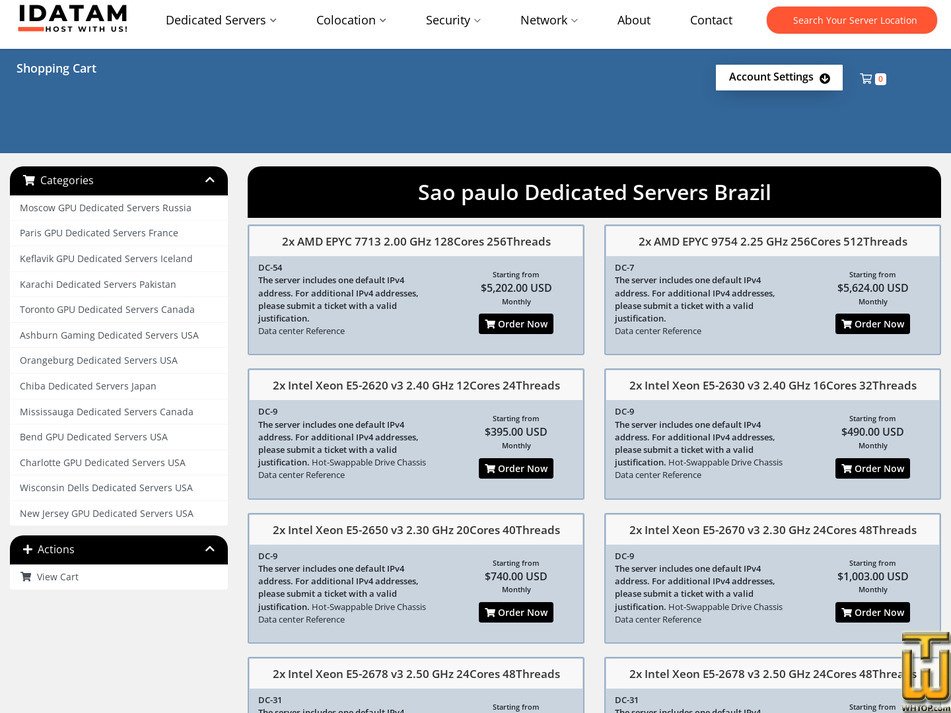Go to the About page
951x713 pixels.
point(634,20)
